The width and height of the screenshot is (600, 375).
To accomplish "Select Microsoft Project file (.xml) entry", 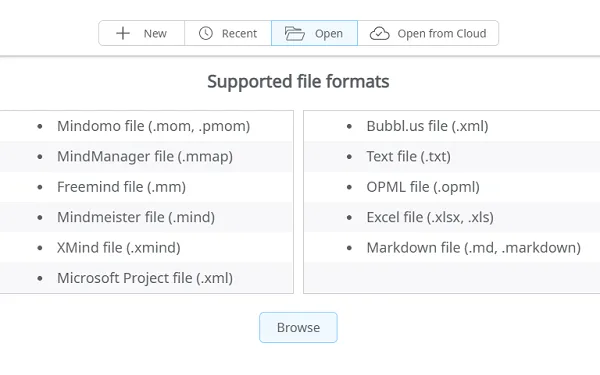I will (145, 278).
